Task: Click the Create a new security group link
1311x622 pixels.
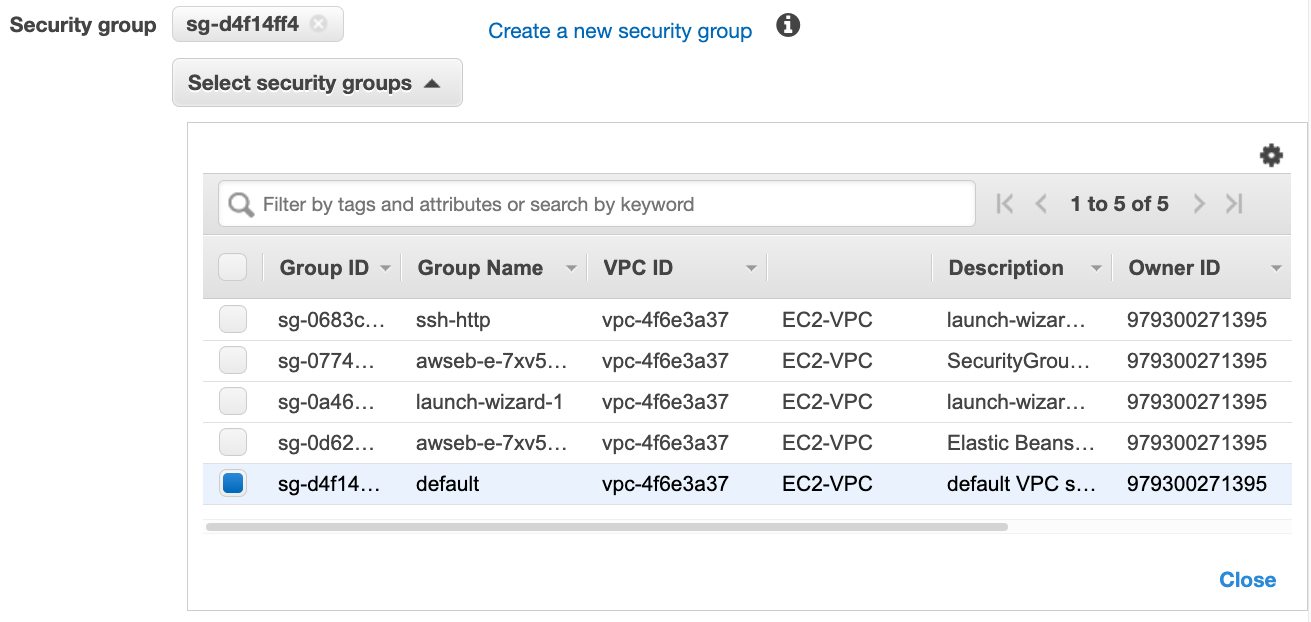Action: [x=620, y=31]
